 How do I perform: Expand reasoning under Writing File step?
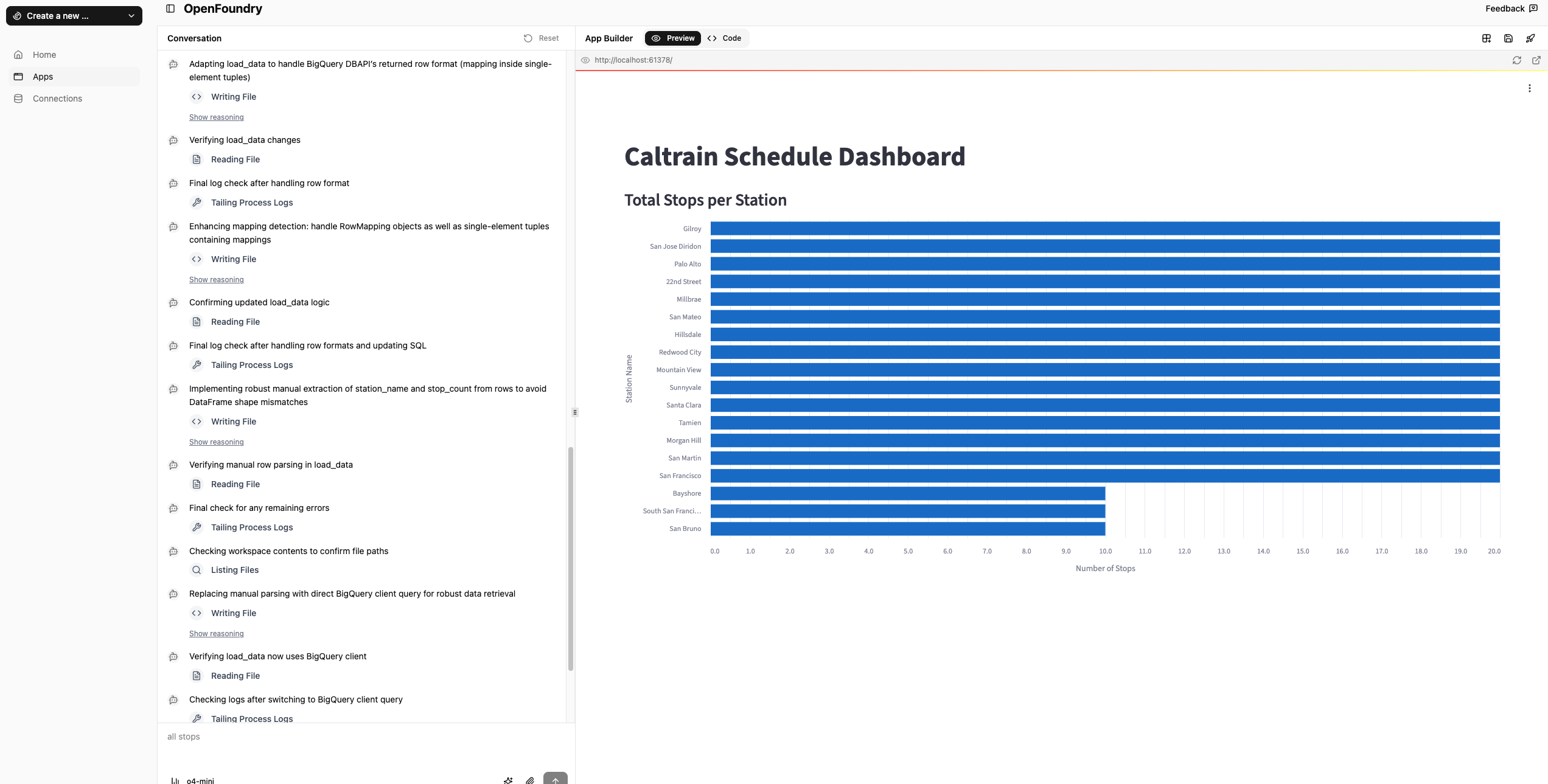pos(216,117)
